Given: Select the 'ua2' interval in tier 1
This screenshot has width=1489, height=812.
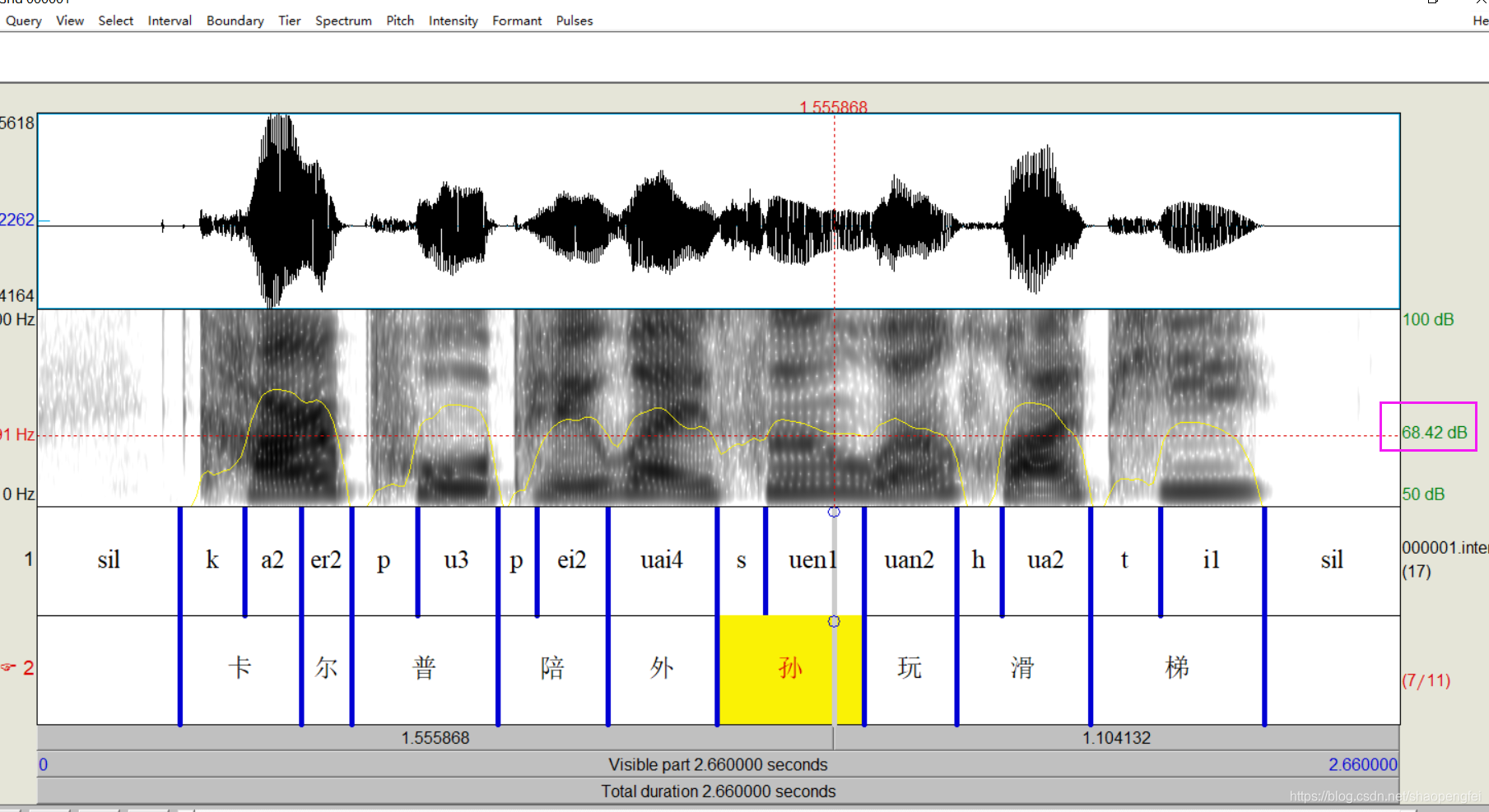Looking at the screenshot, I should coord(1045,560).
